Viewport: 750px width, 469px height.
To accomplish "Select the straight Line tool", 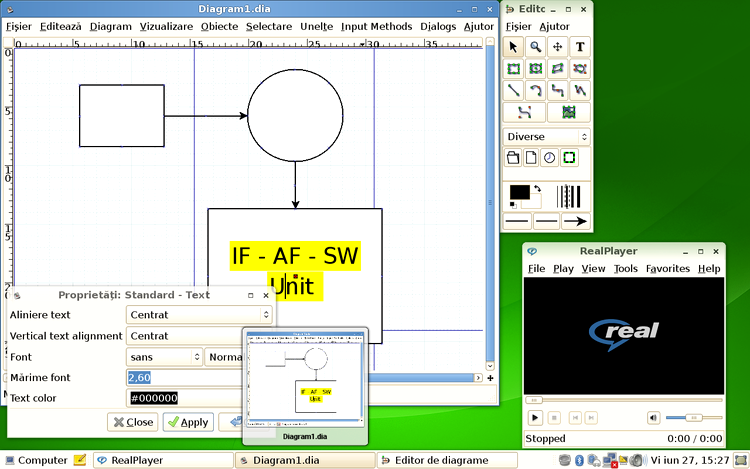I will click(x=513, y=91).
